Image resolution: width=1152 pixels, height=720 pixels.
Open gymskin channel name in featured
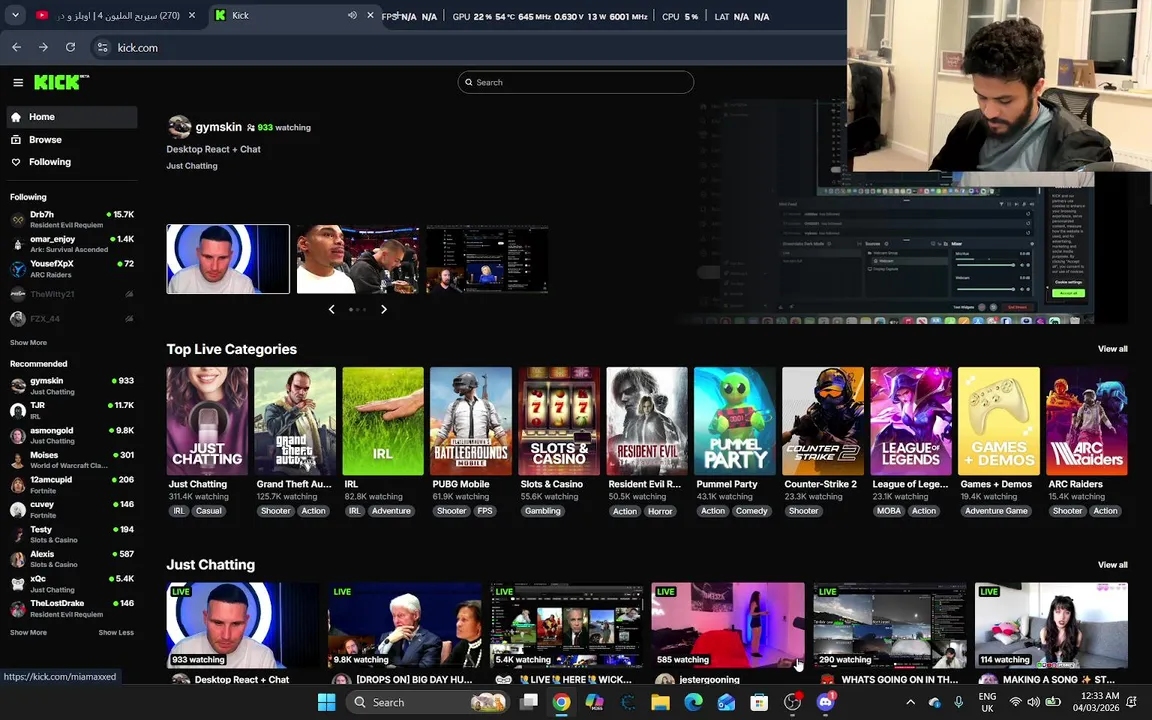(x=218, y=127)
